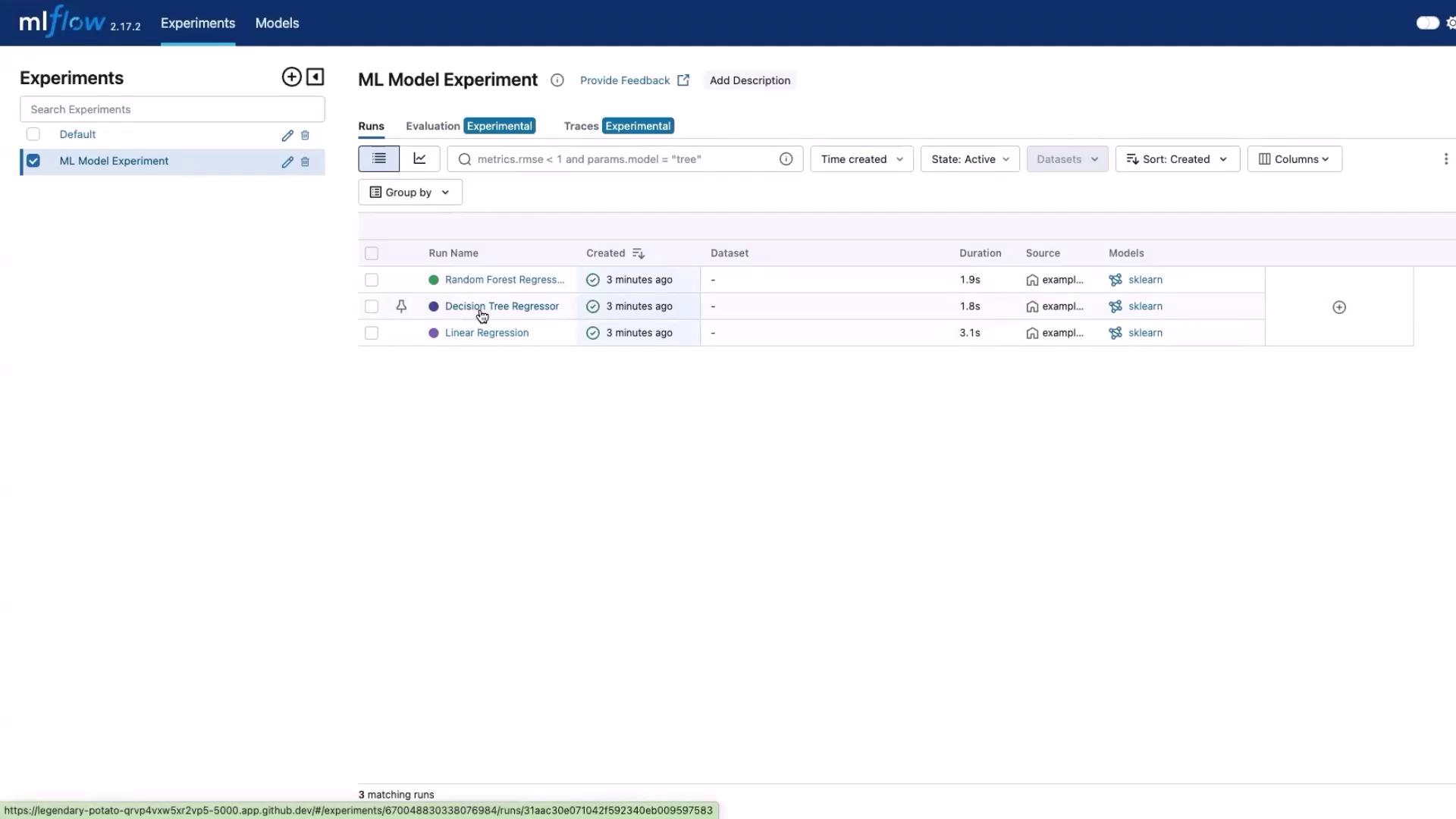Image resolution: width=1456 pixels, height=819 pixels.
Task: Collapse the Experiments sidebar panel
Action: 315,77
